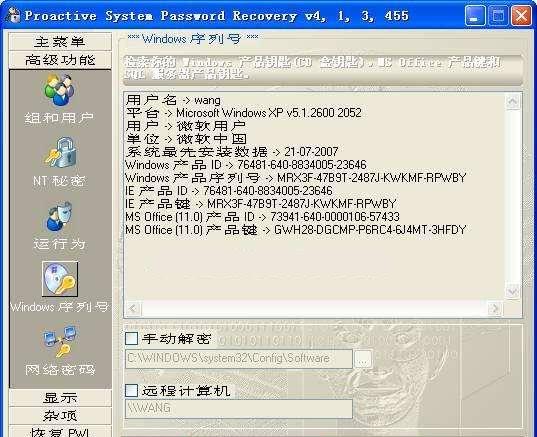Select the 平台 Microsoft Windows XP line

tap(243, 113)
